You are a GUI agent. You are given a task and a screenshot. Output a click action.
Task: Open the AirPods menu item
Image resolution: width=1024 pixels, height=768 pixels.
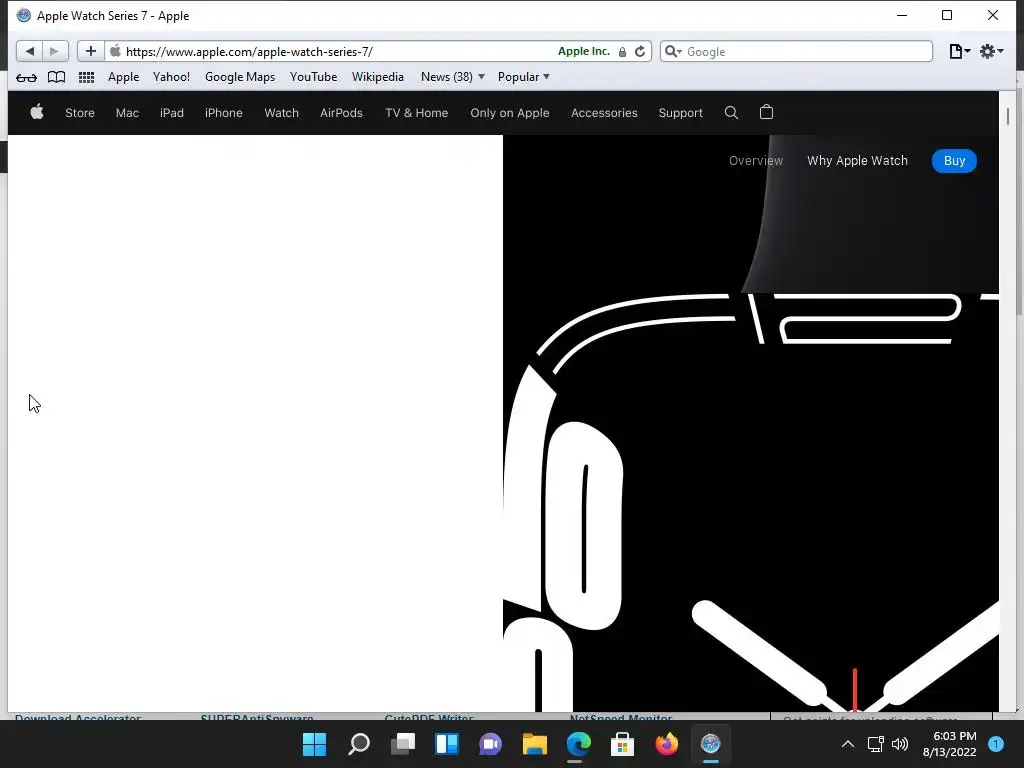341,113
